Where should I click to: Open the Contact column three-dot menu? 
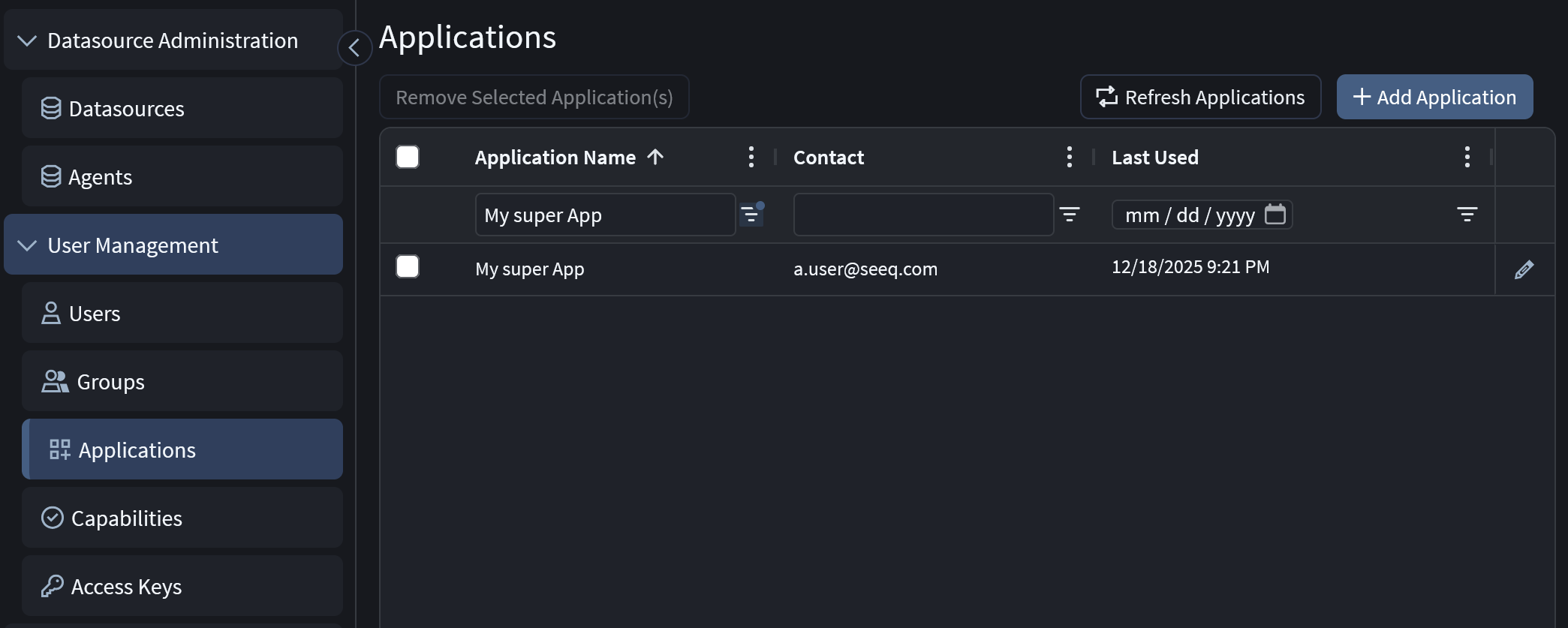pyautogui.click(x=1069, y=157)
